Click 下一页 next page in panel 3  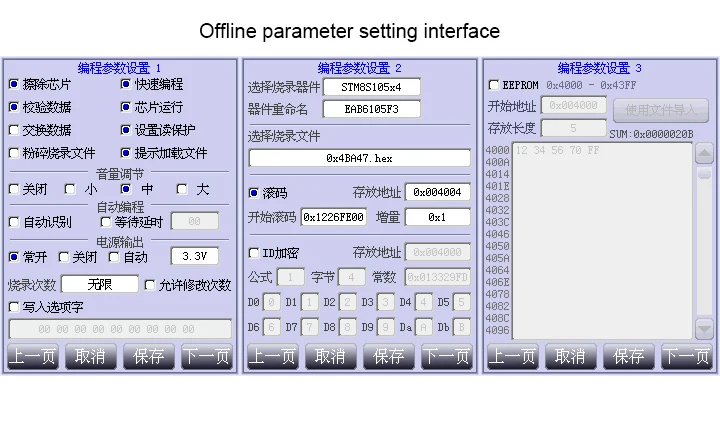687,356
